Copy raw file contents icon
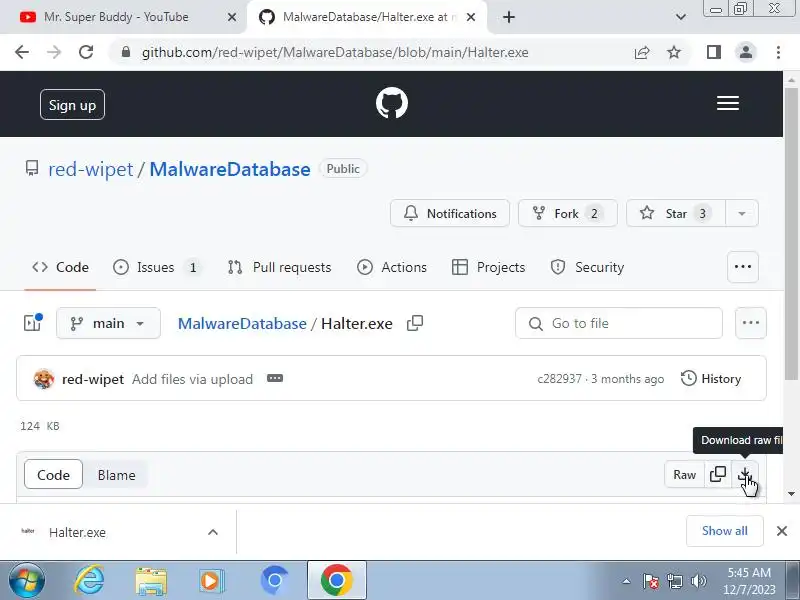 tap(718, 474)
